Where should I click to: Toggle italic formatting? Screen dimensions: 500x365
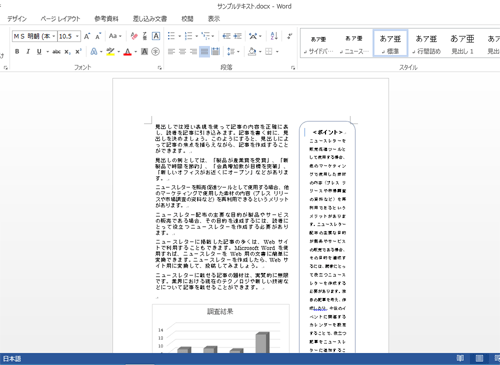coord(28,52)
